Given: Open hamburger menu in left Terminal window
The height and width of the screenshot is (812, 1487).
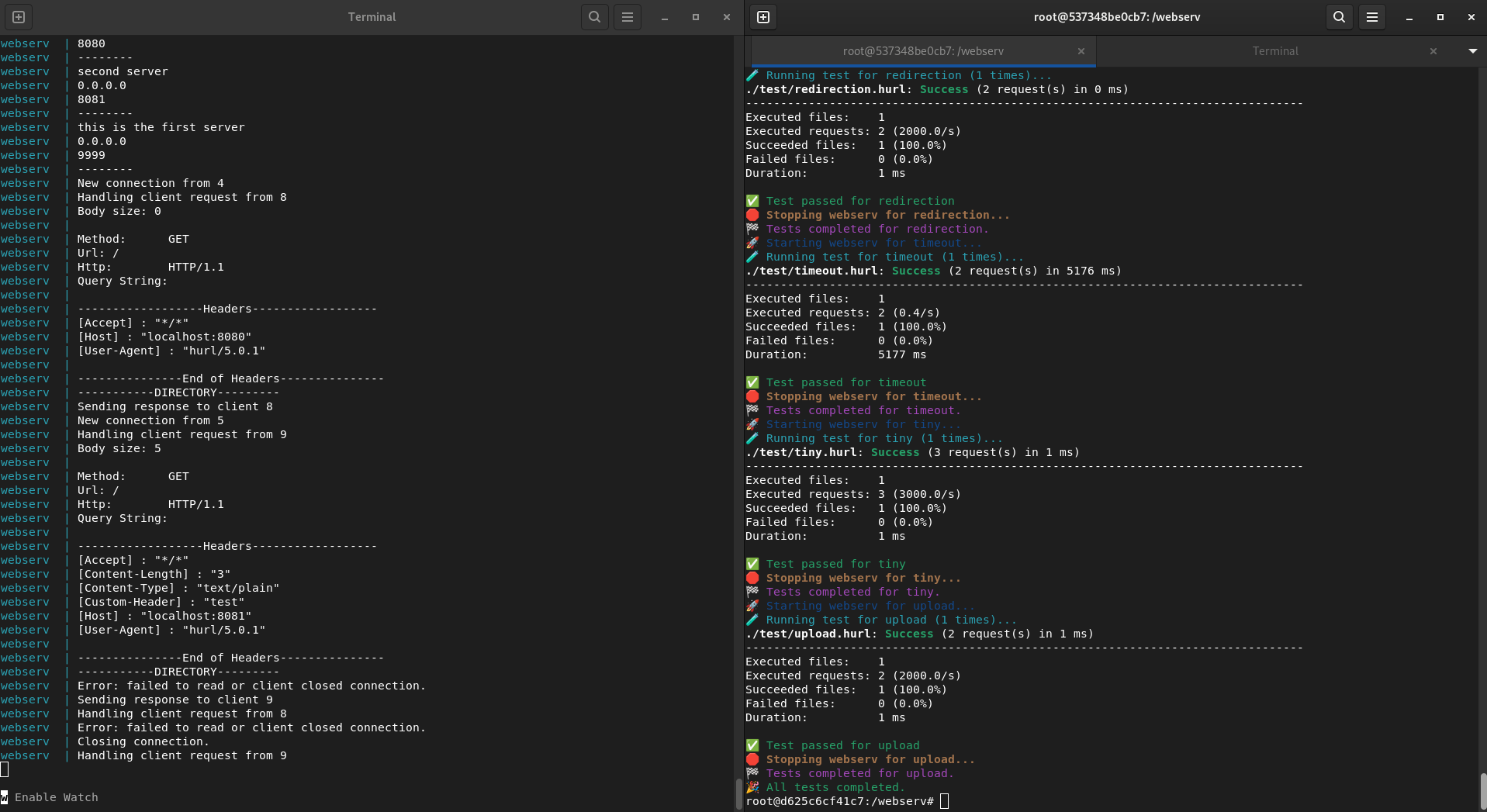Looking at the screenshot, I should pos(628,17).
